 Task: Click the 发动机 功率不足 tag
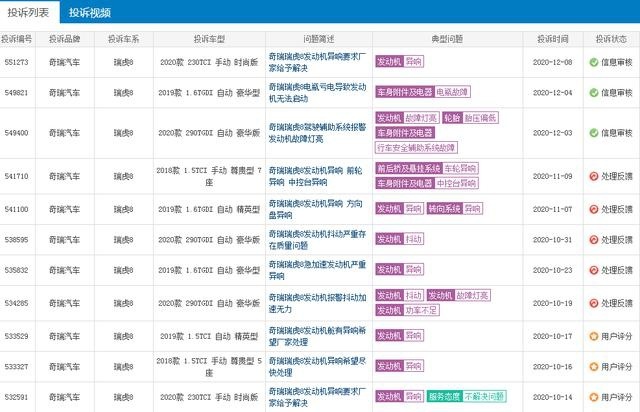(407, 310)
